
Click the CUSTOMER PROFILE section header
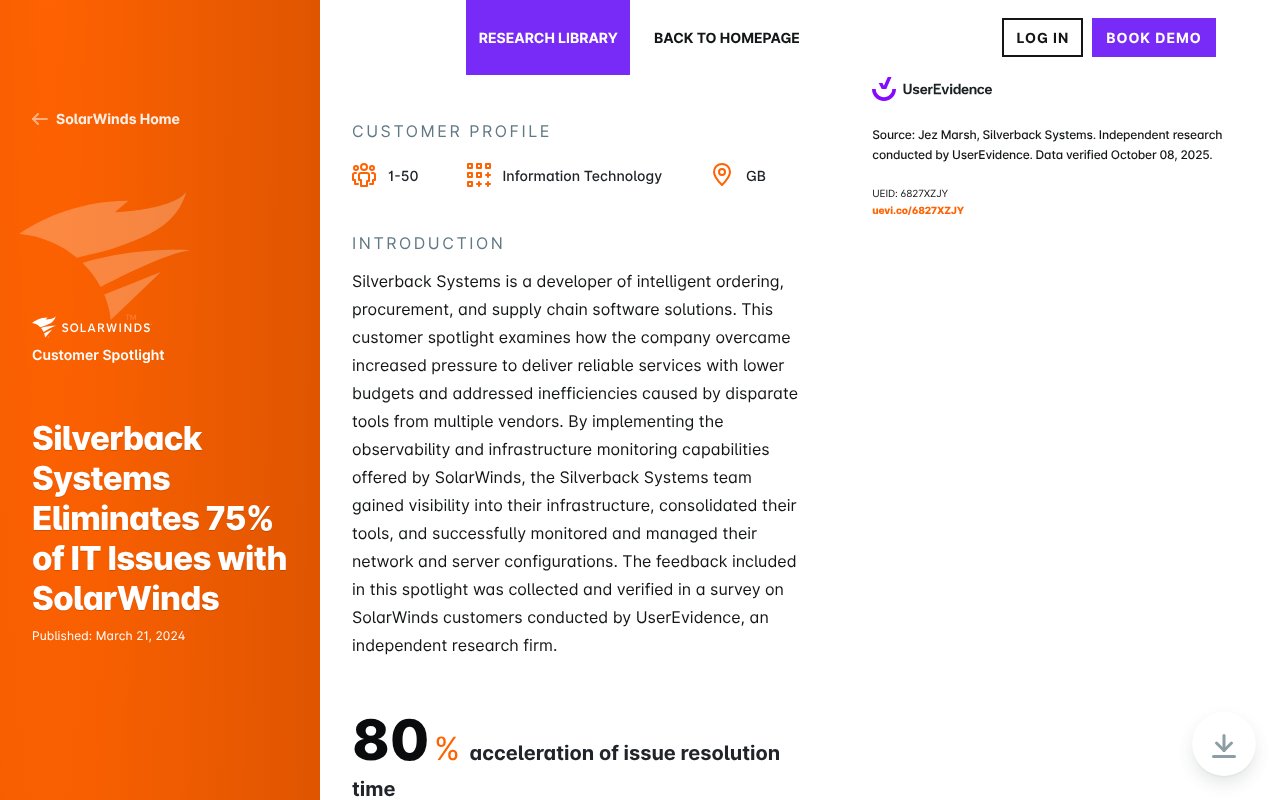click(x=451, y=131)
